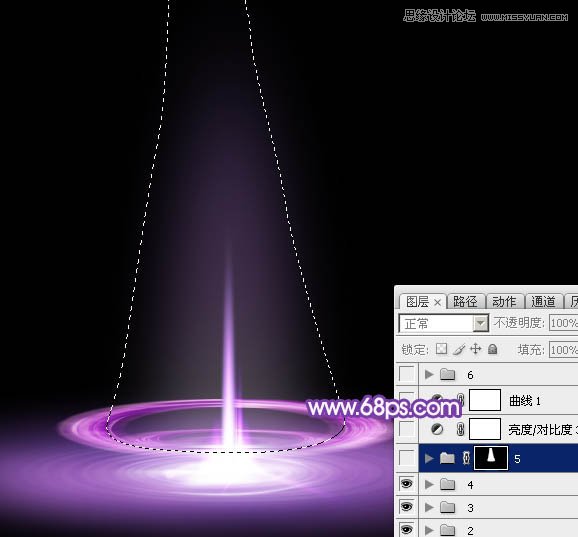The width and height of the screenshot is (578, 537).
Task: Click the lock image pixels brush icon
Action: click(459, 349)
